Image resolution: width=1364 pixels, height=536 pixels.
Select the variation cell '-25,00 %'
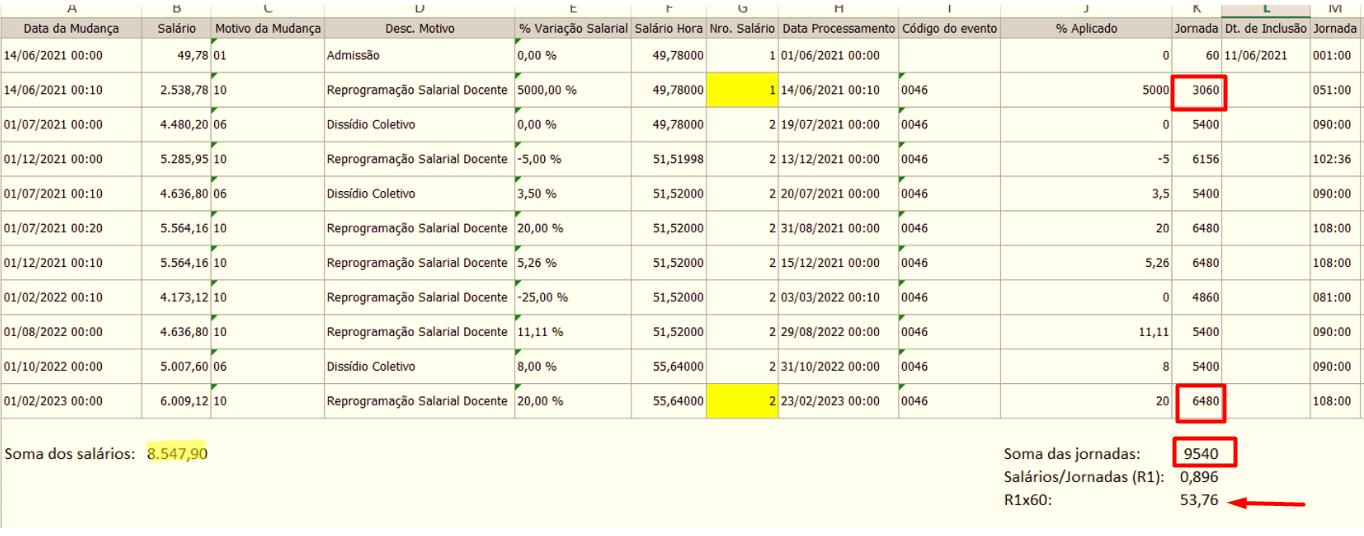(x=574, y=297)
